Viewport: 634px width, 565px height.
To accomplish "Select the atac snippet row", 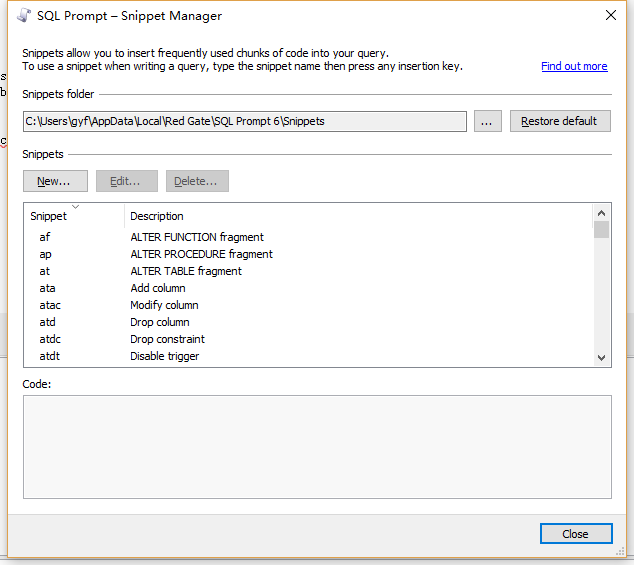I will tap(309, 305).
